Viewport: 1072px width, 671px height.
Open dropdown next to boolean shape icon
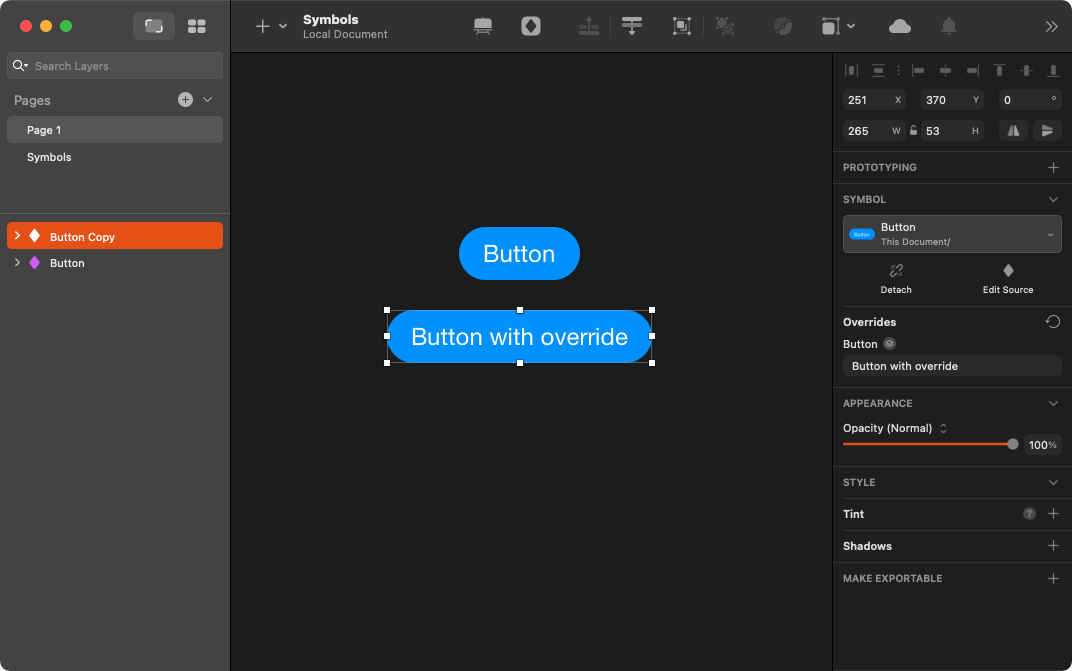pos(851,26)
